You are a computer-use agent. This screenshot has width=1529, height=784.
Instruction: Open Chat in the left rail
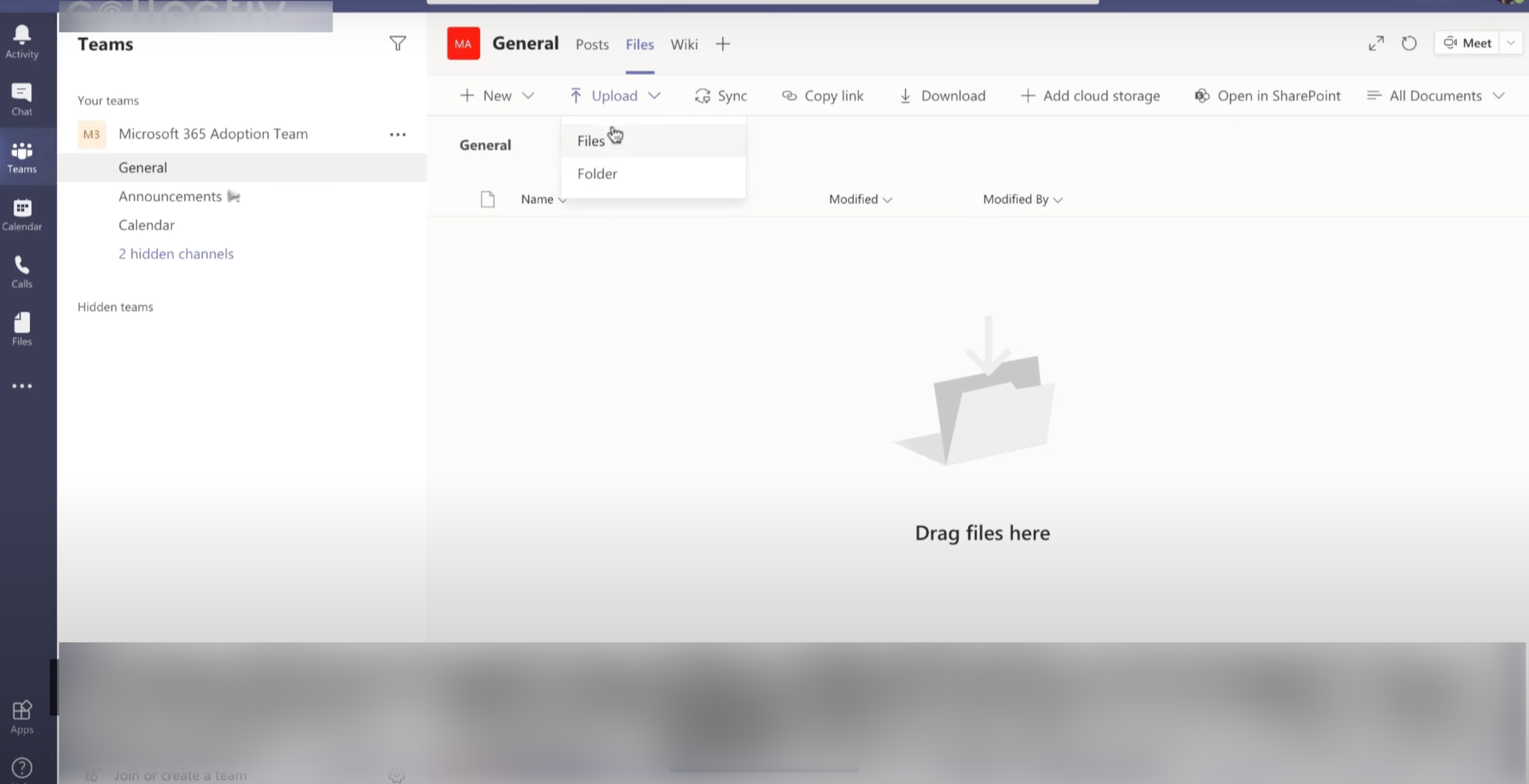pyautogui.click(x=22, y=99)
